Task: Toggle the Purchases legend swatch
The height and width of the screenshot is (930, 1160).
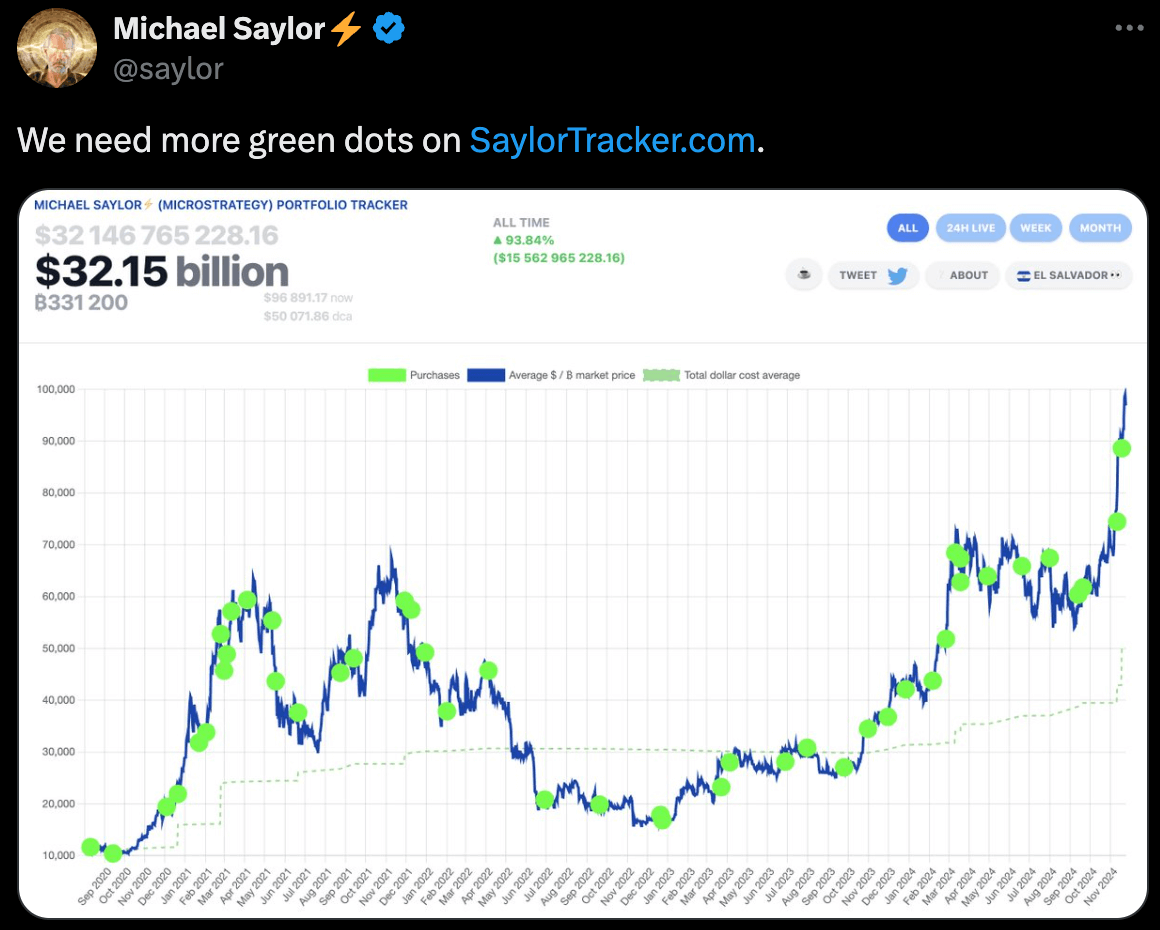Action: (387, 375)
